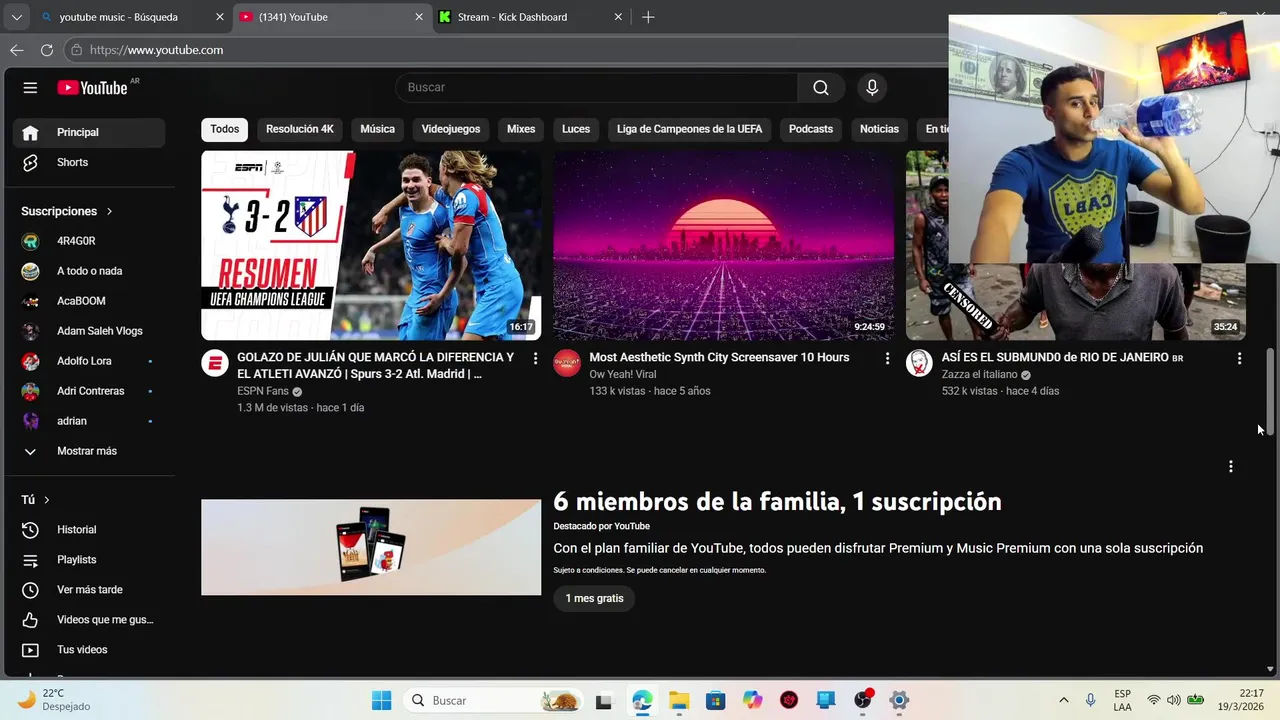This screenshot has height=720, width=1280.
Task: Select Liga de Campeones de la UEFA chip
Action: point(690,129)
